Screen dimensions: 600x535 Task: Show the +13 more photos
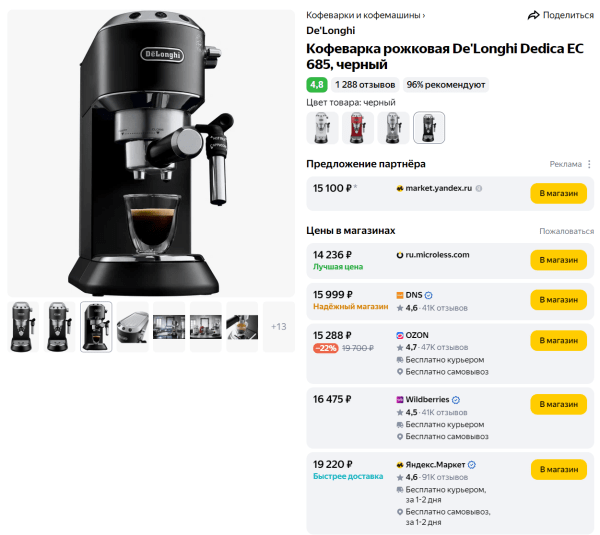pyautogui.click(x=279, y=327)
